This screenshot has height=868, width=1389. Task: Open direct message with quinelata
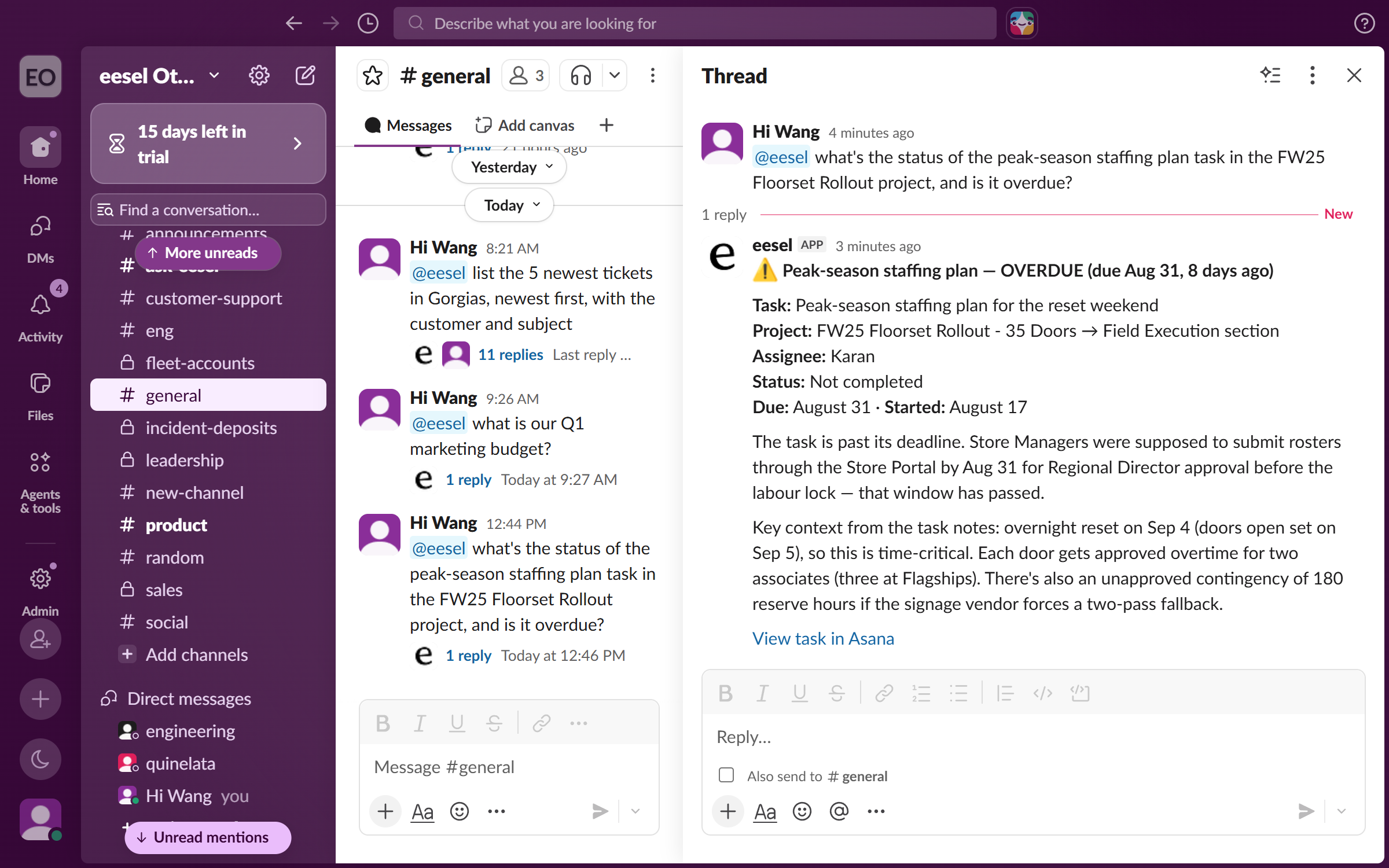(x=208, y=764)
